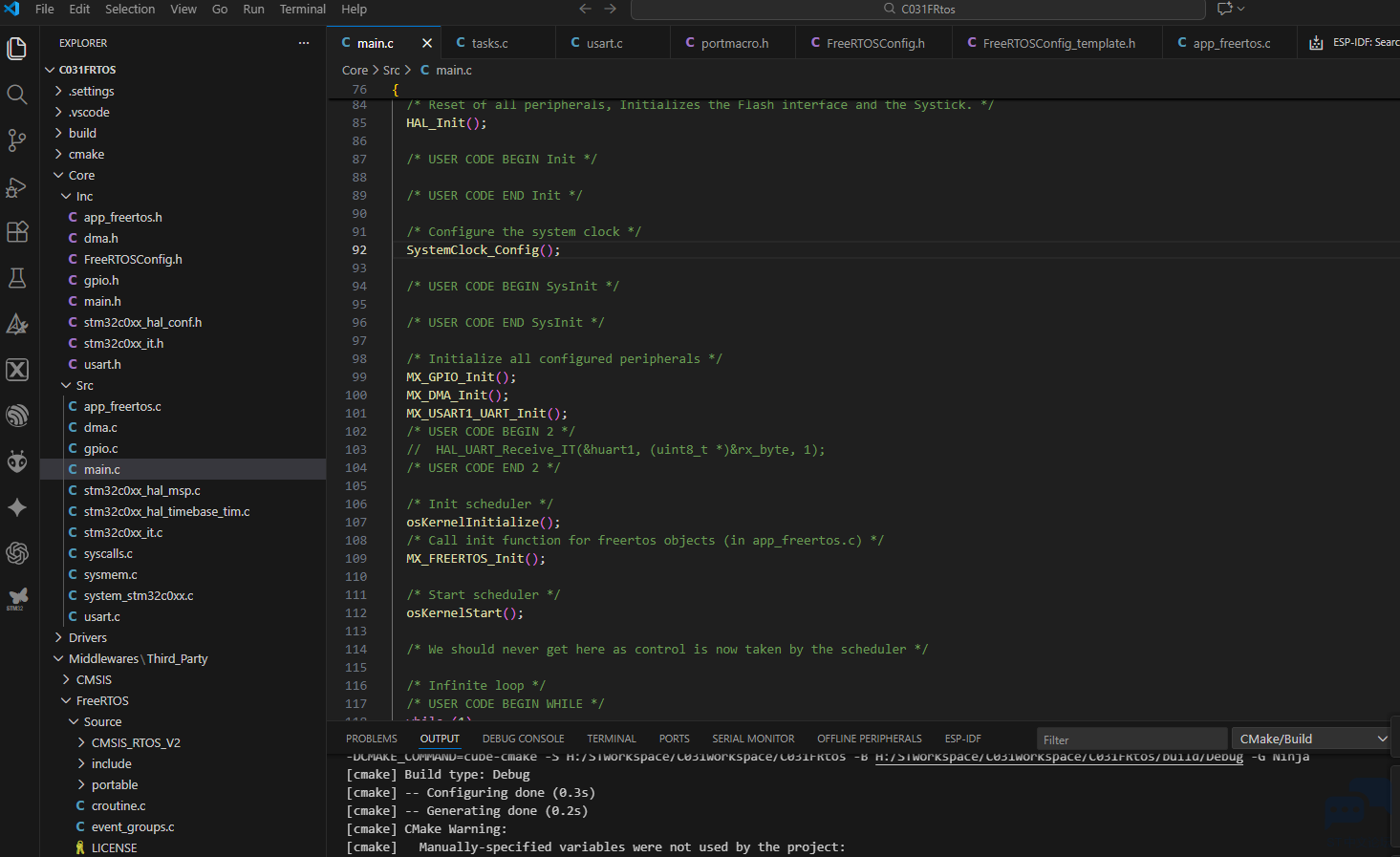The image size is (1400, 857).
Task: Open the Testing flask view
Action: (x=16, y=278)
